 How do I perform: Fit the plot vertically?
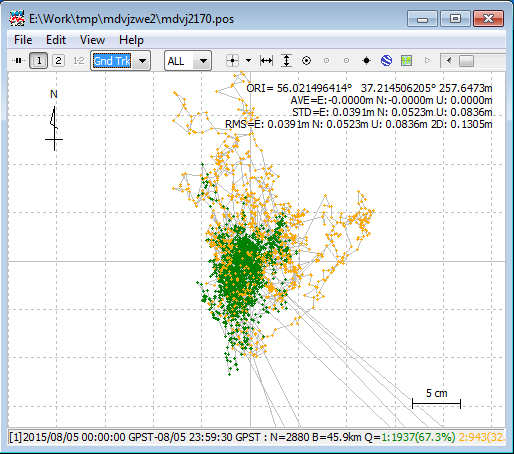286,61
